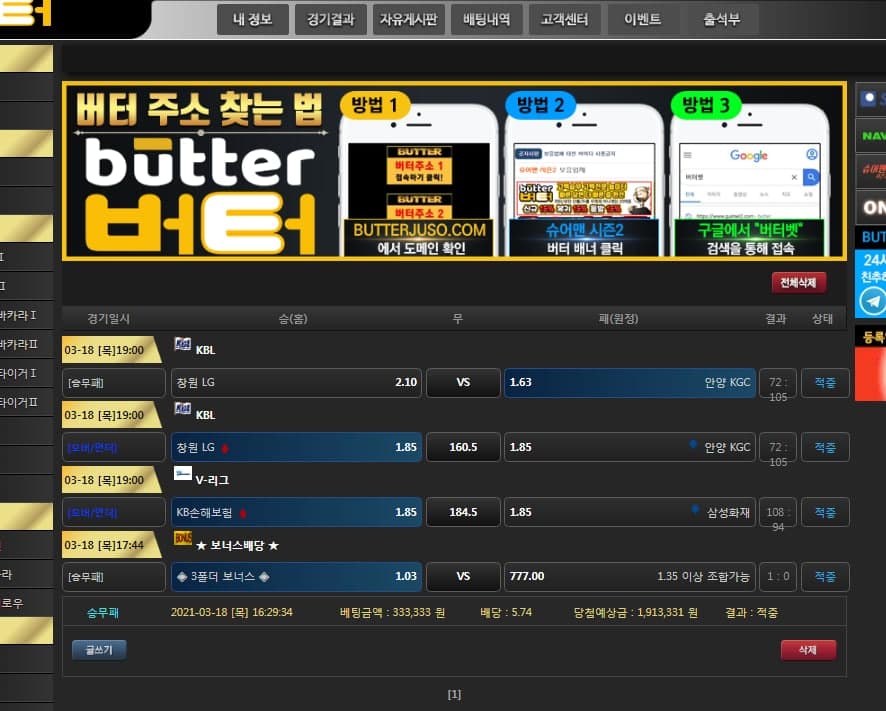Viewport: 886px width, 711px height.
Task: Open 고객센터 from the top menu
Action: point(565,19)
